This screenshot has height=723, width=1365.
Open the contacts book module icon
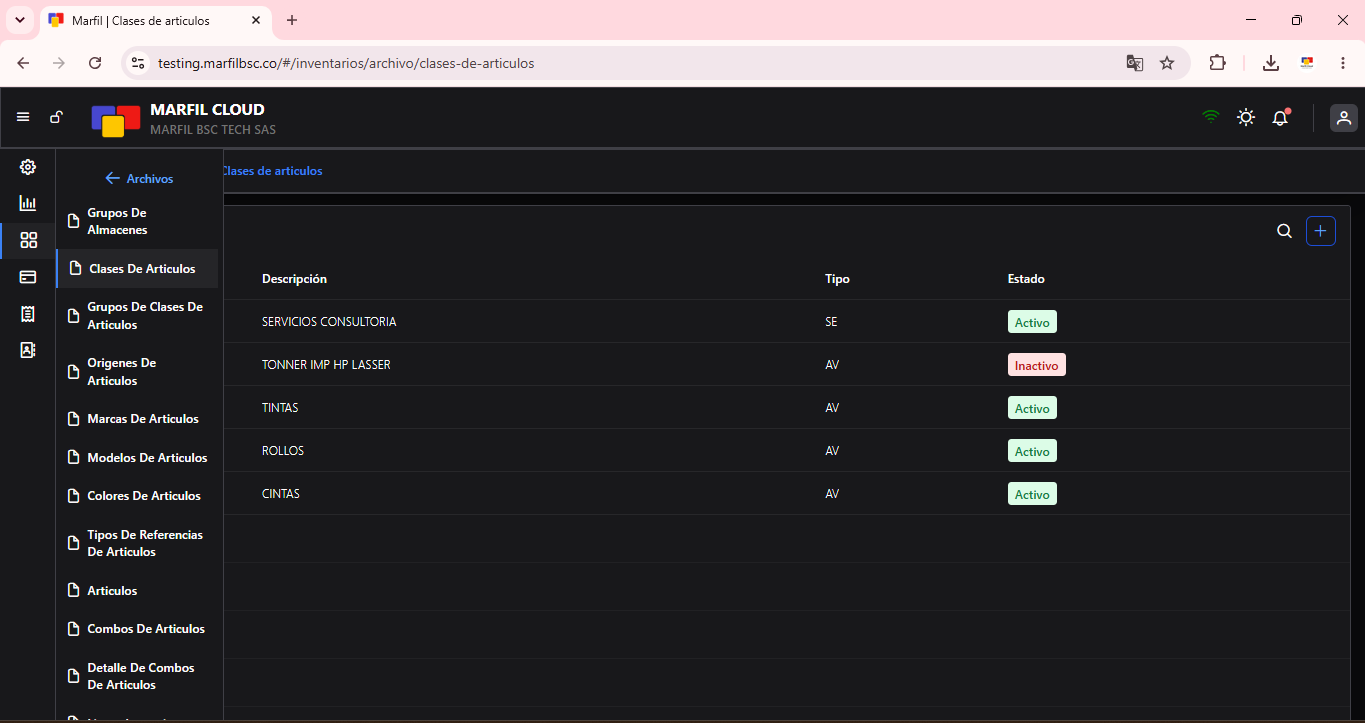coord(28,350)
